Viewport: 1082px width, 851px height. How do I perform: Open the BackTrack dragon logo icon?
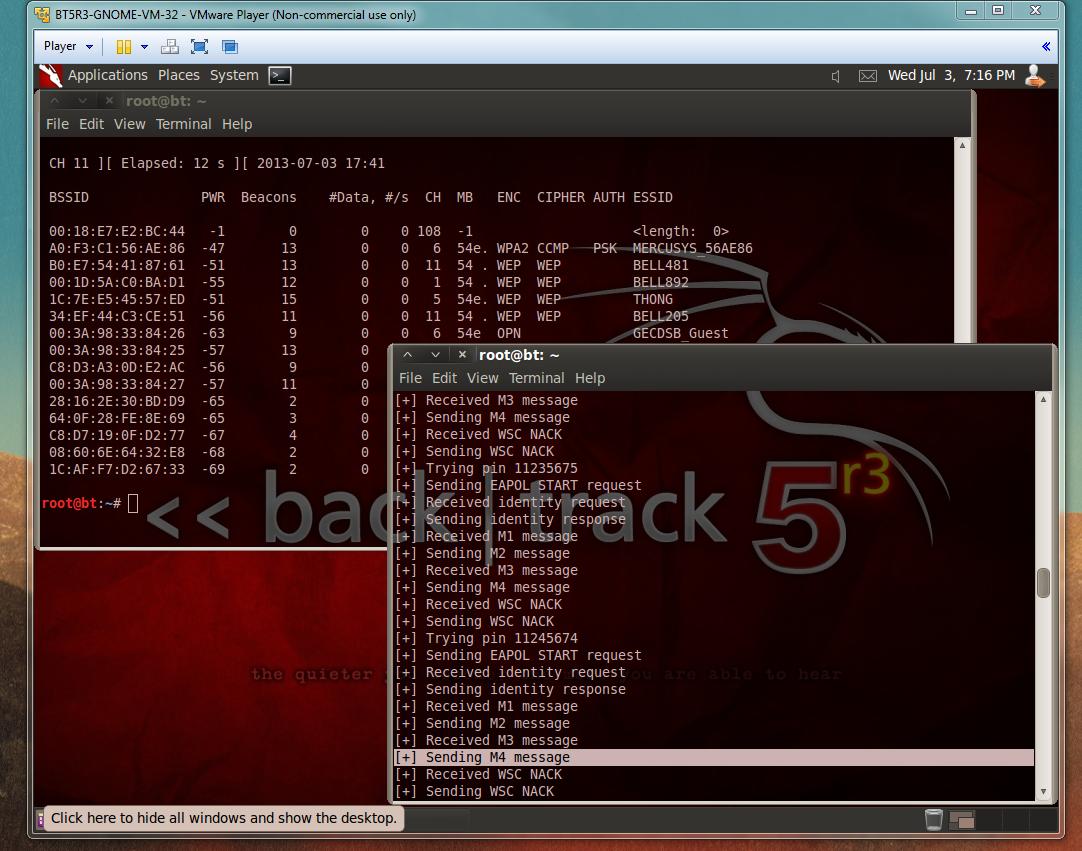pyautogui.click(x=50, y=75)
